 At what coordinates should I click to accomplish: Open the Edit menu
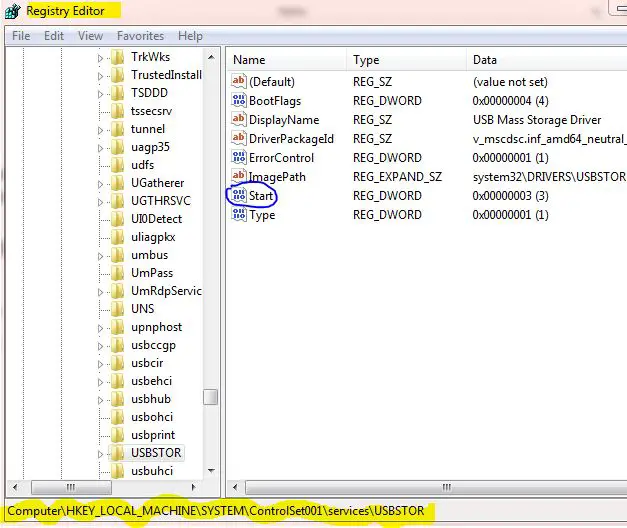point(54,36)
